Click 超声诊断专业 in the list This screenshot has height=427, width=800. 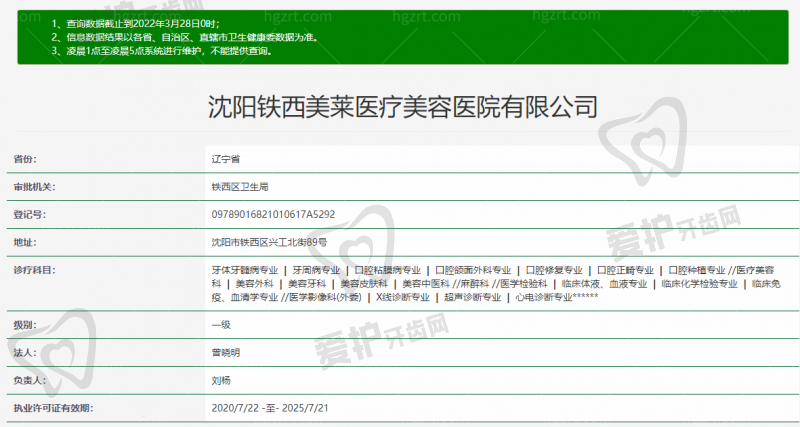click(472, 297)
